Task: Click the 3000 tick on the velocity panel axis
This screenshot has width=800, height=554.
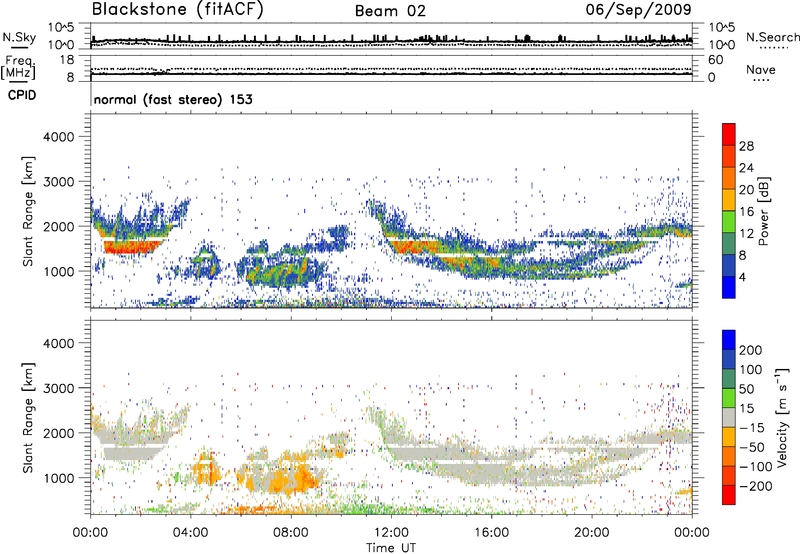Action: pyautogui.click(x=59, y=388)
